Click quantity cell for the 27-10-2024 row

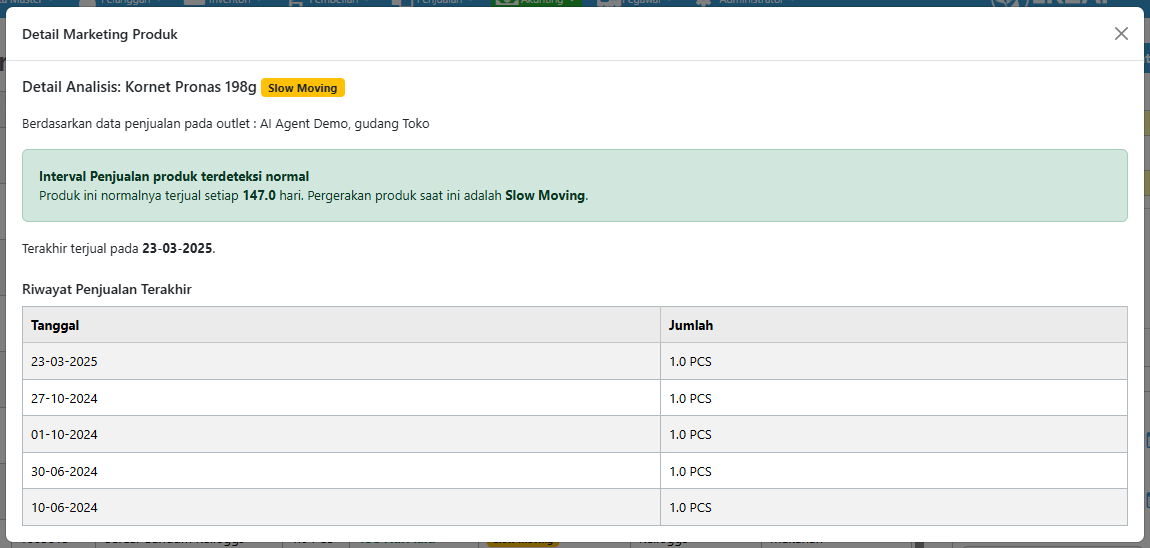click(x=691, y=398)
